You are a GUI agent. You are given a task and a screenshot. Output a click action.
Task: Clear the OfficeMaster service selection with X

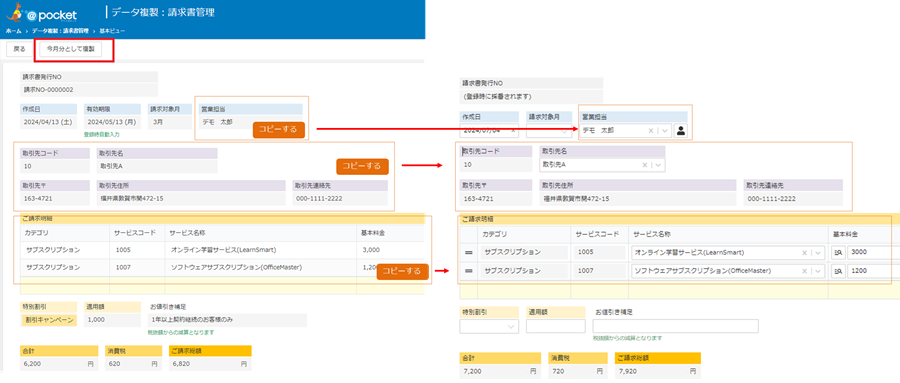tap(804, 270)
